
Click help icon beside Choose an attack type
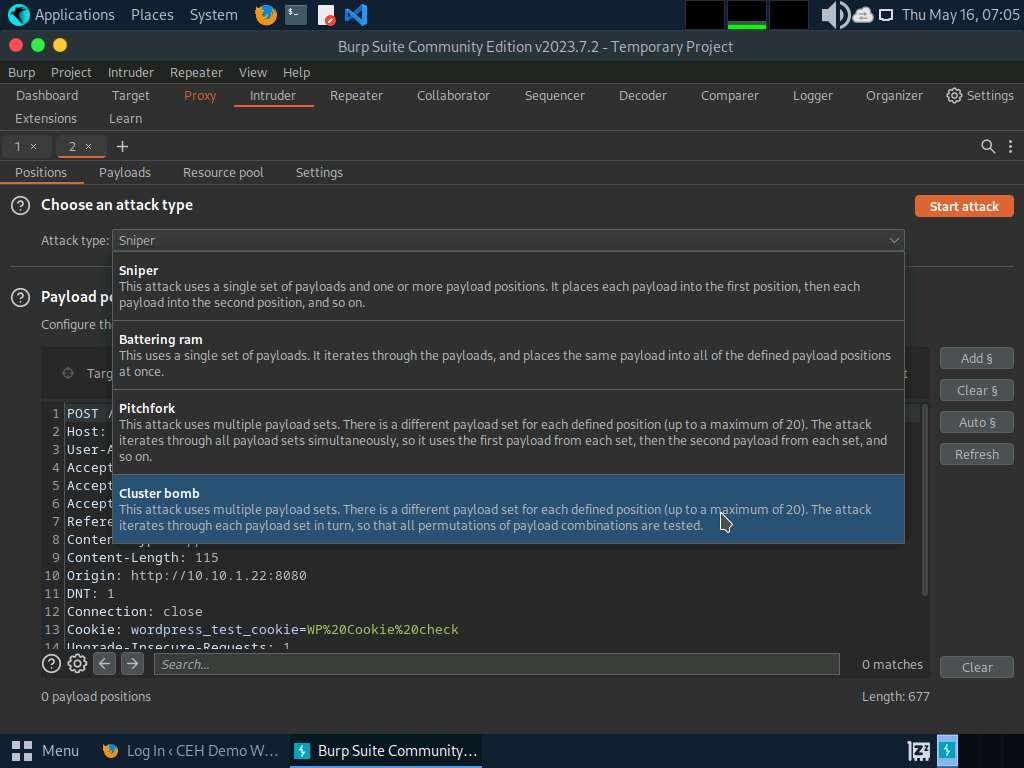coord(20,206)
